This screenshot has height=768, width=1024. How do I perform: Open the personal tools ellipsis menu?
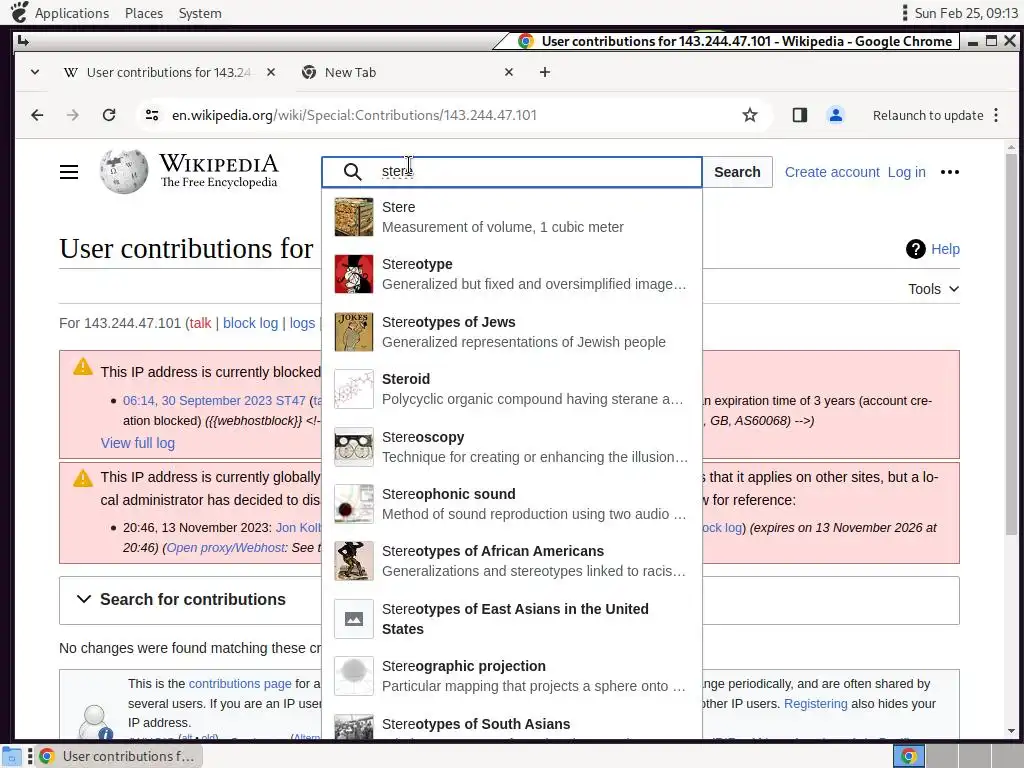coord(950,172)
